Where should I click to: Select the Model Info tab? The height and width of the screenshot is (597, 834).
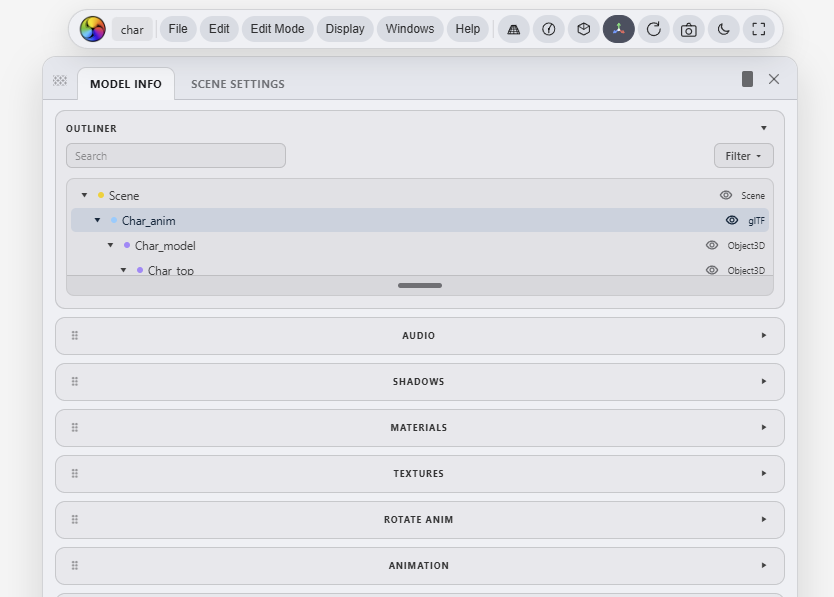[126, 84]
